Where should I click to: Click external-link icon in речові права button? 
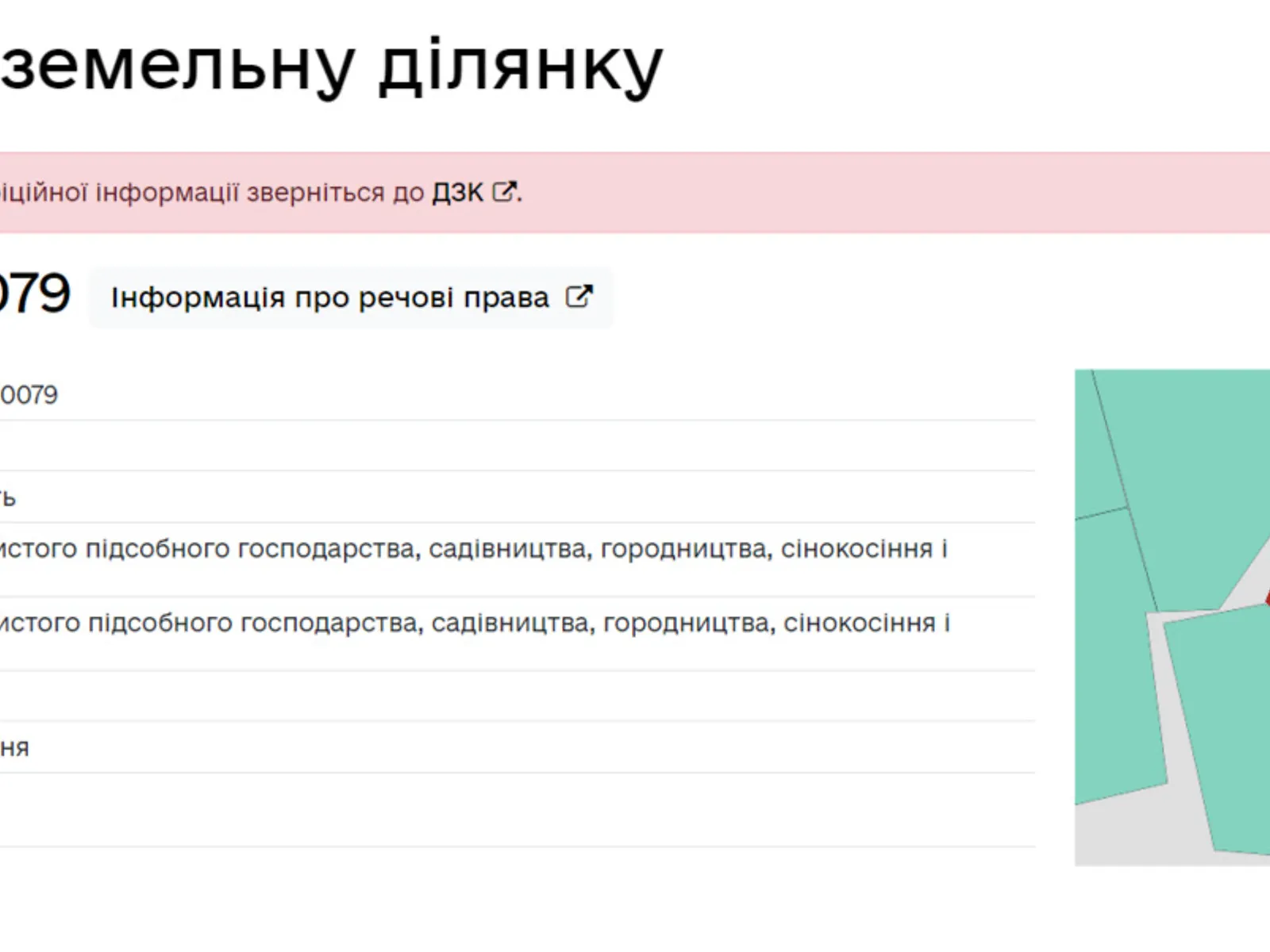(x=579, y=297)
